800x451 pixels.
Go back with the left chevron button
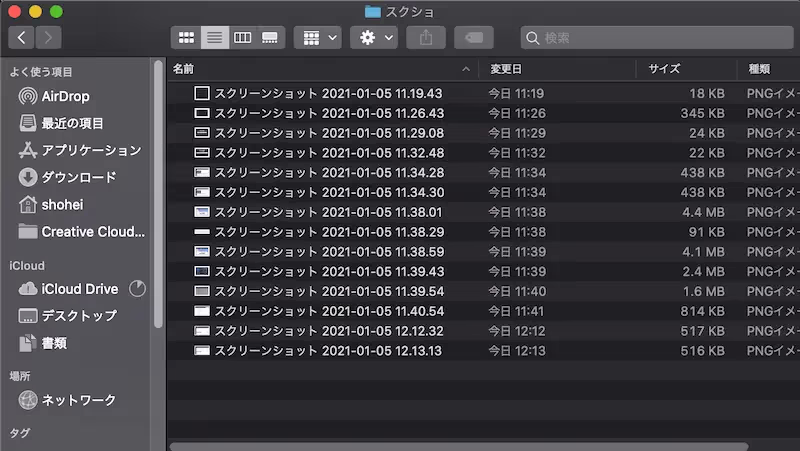coord(21,38)
